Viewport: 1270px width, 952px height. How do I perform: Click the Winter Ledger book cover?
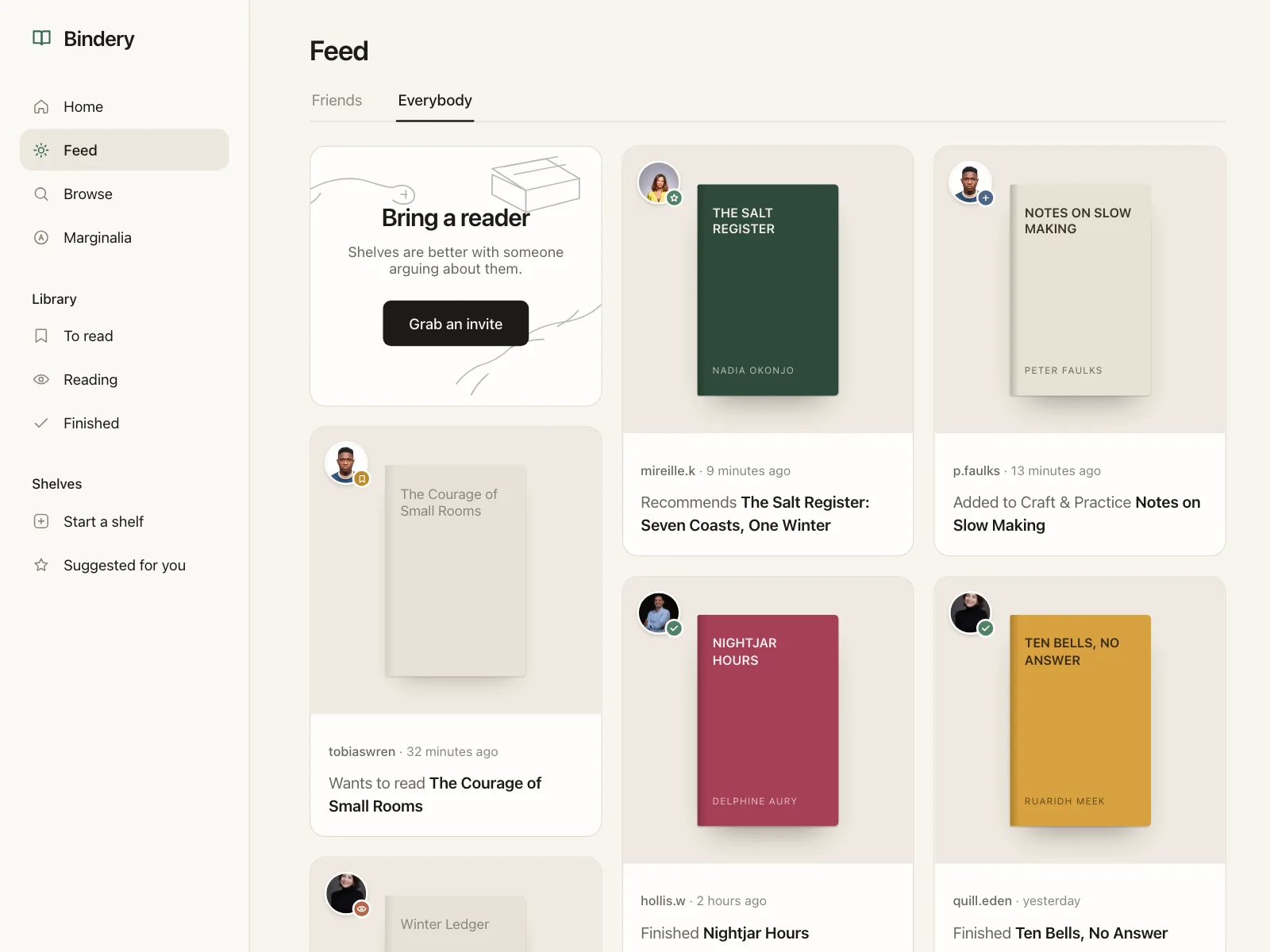(456, 923)
